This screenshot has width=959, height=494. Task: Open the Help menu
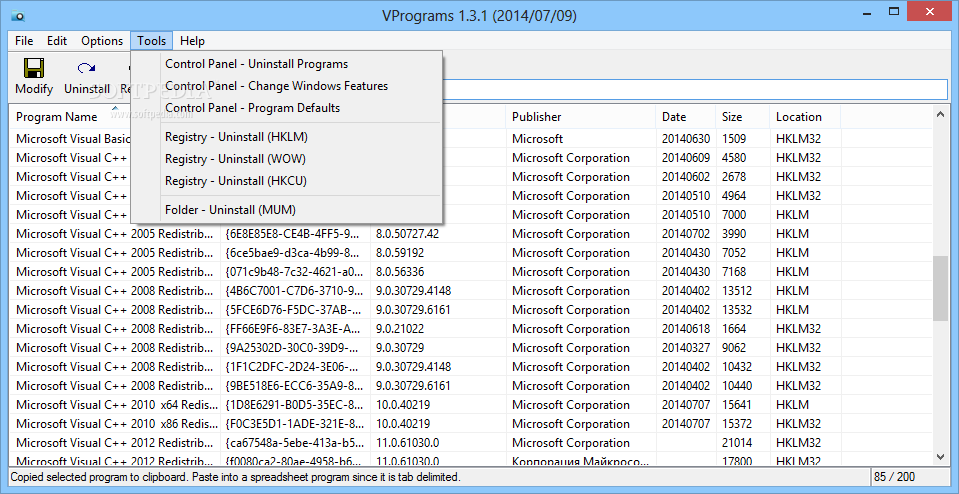tap(193, 41)
